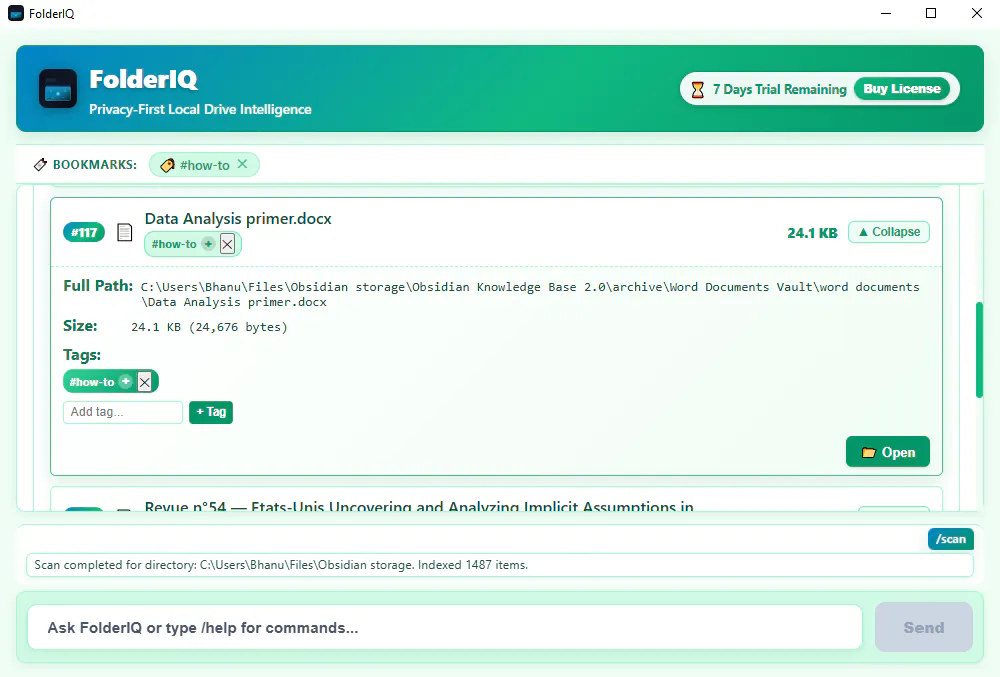Click plus icon on #how-to in Tags section
Image resolution: width=1000 pixels, height=677 pixels.
(x=126, y=382)
